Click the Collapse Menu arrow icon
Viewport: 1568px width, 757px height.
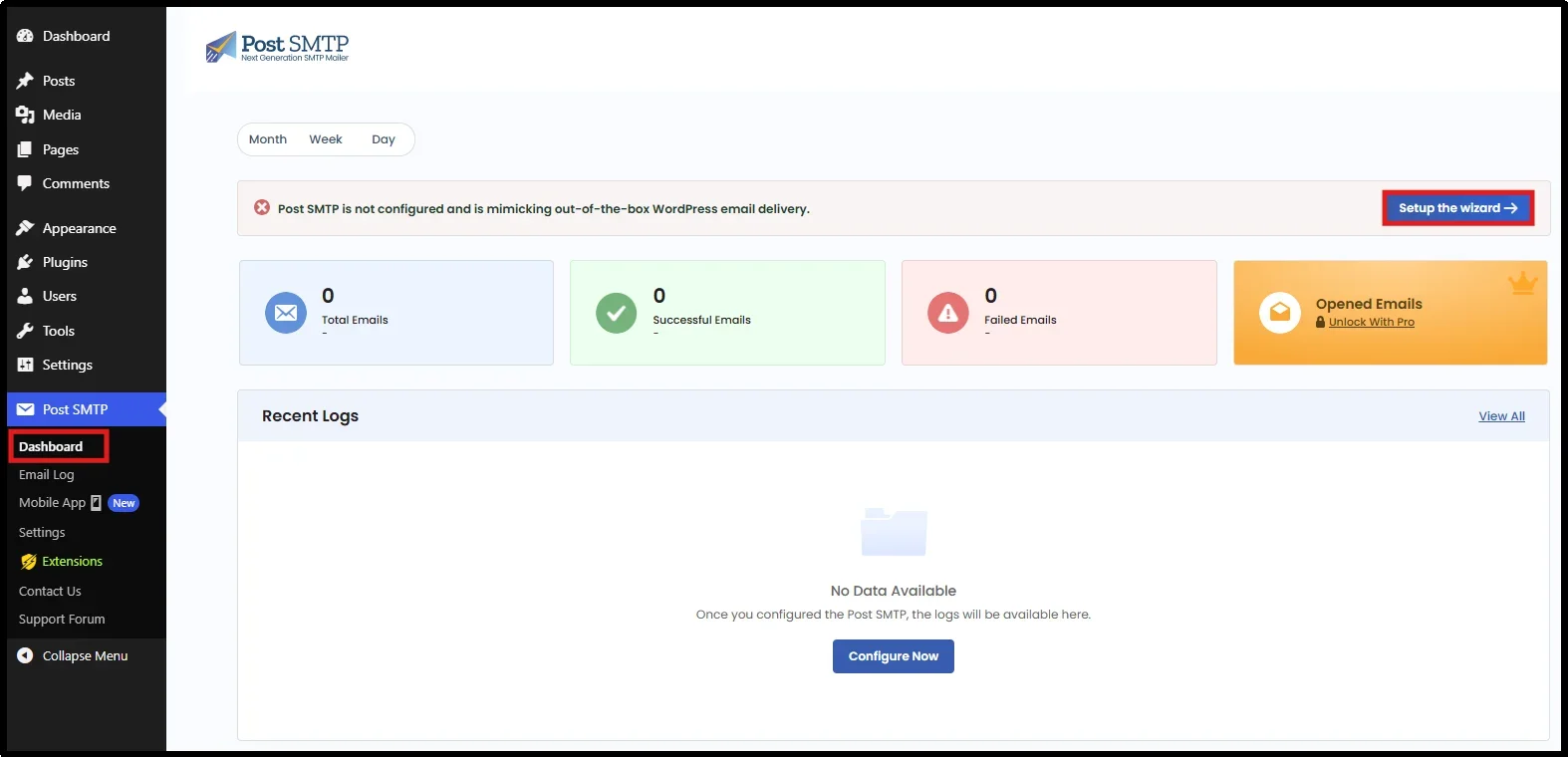[25, 655]
